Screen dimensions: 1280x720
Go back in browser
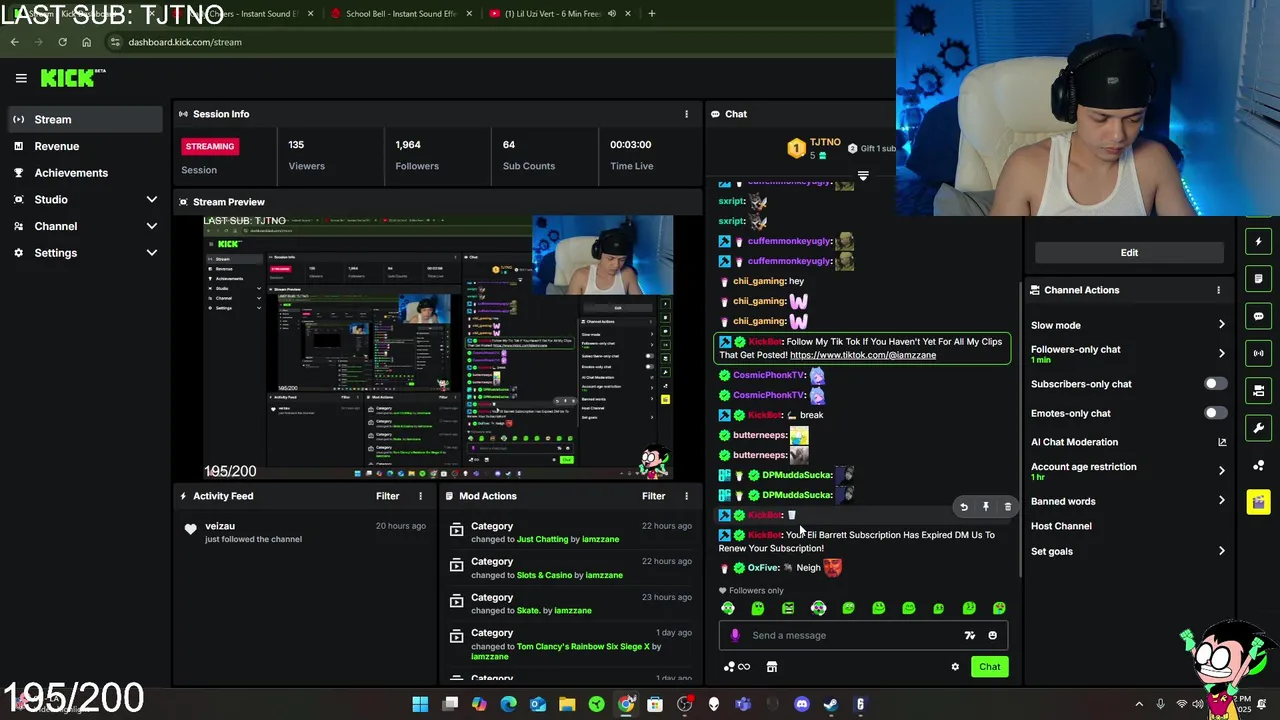pyautogui.click(x=14, y=42)
